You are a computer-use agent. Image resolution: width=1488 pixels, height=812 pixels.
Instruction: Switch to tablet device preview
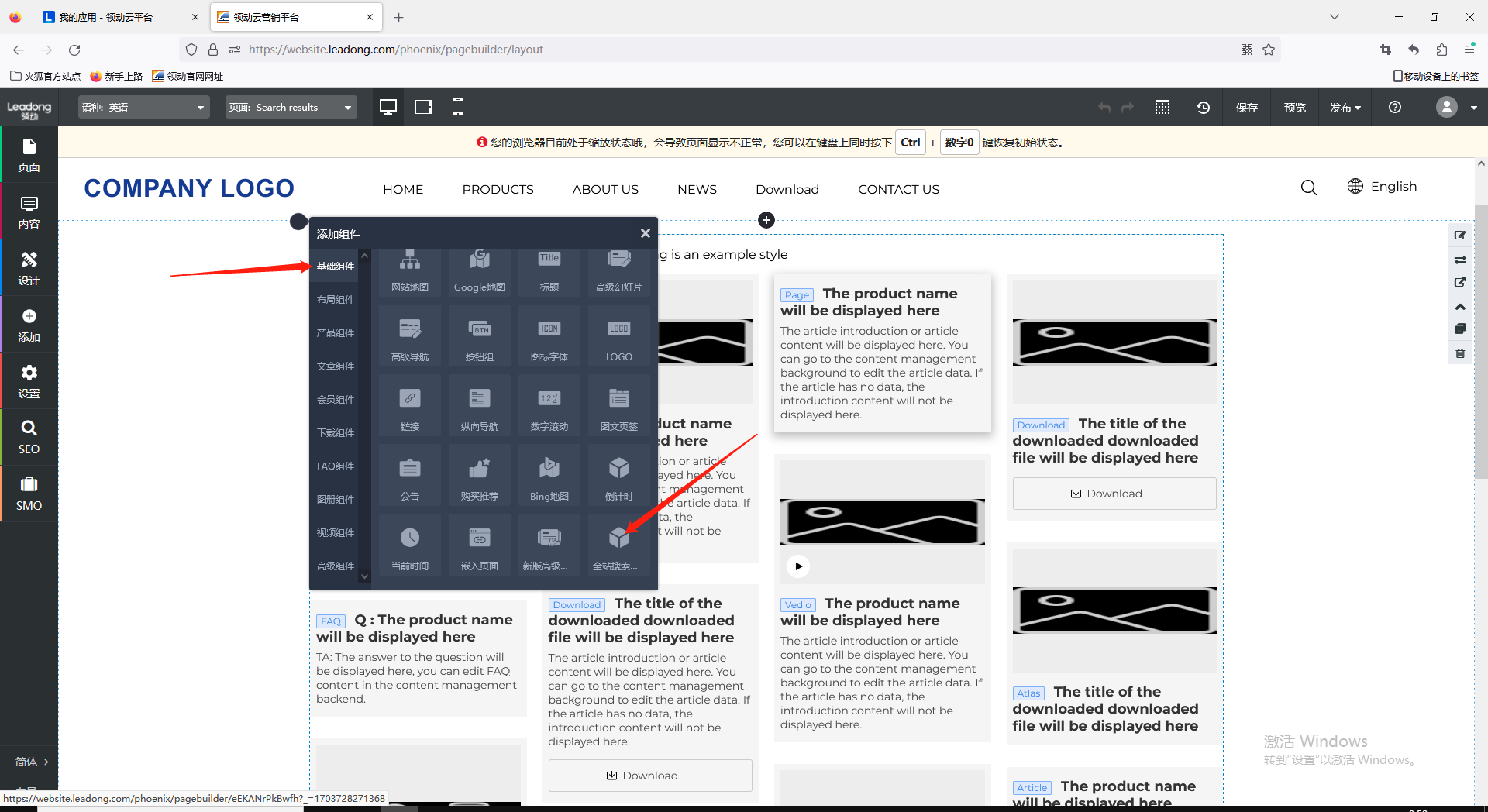pos(423,108)
